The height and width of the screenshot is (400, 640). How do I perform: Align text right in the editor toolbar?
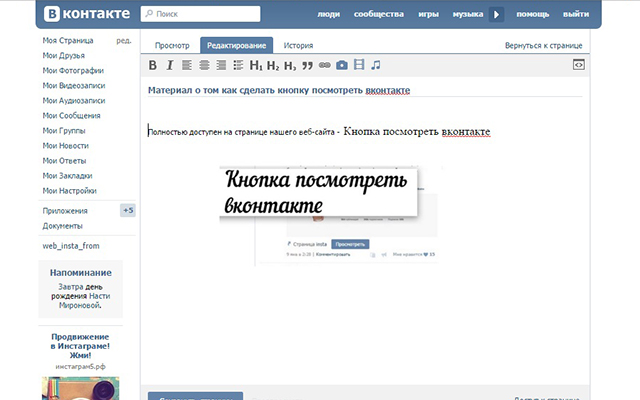221,65
